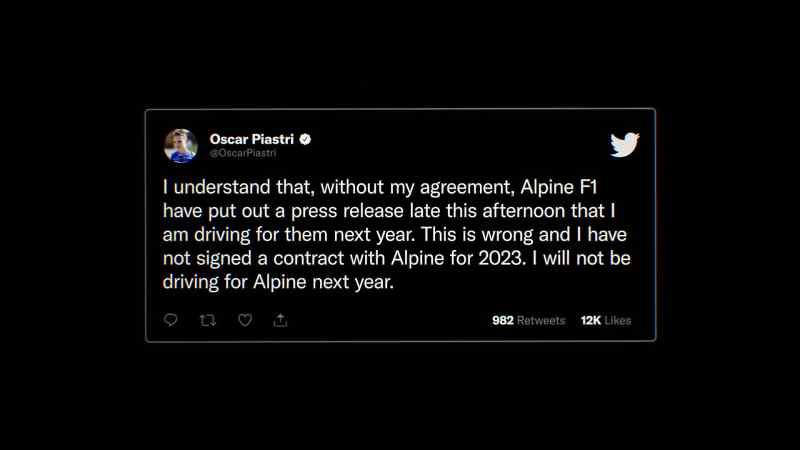800x450 pixels.
Task: Click the word Likes label
Action: coord(618,320)
